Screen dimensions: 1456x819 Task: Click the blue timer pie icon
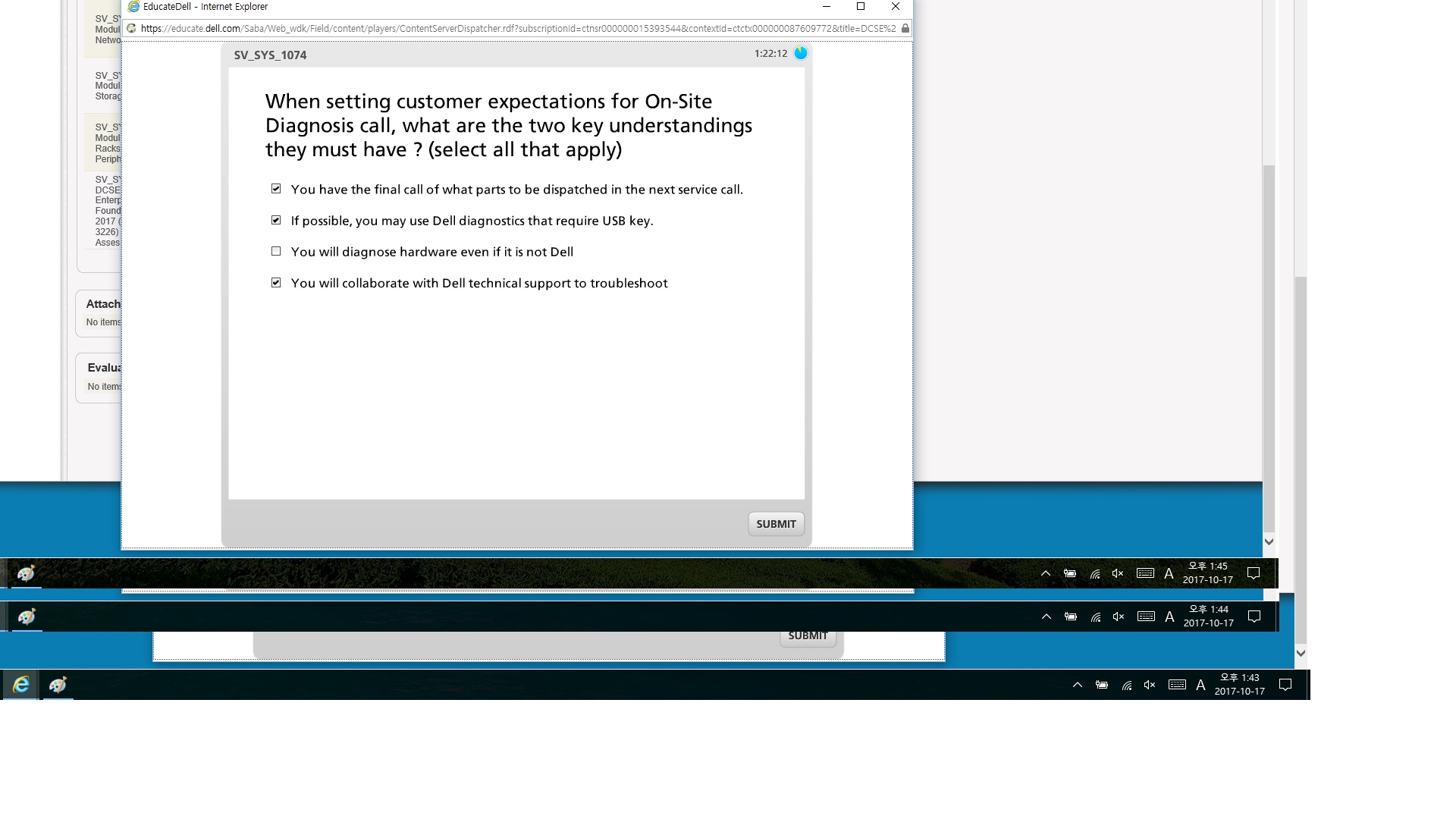click(801, 53)
